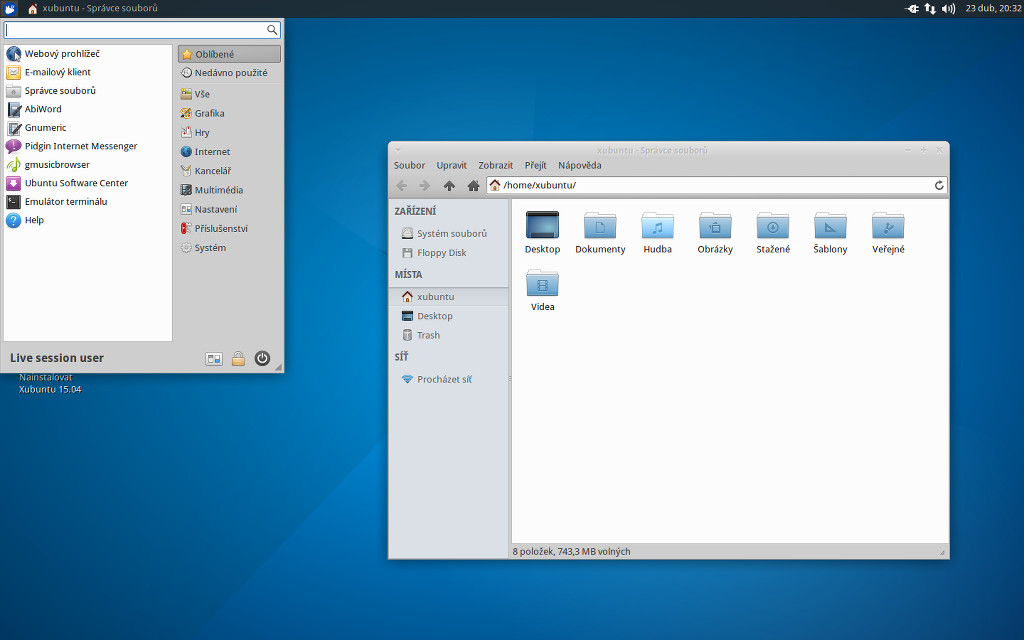Click the Live session user label
This screenshot has height=640, width=1024.
(x=57, y=358)
